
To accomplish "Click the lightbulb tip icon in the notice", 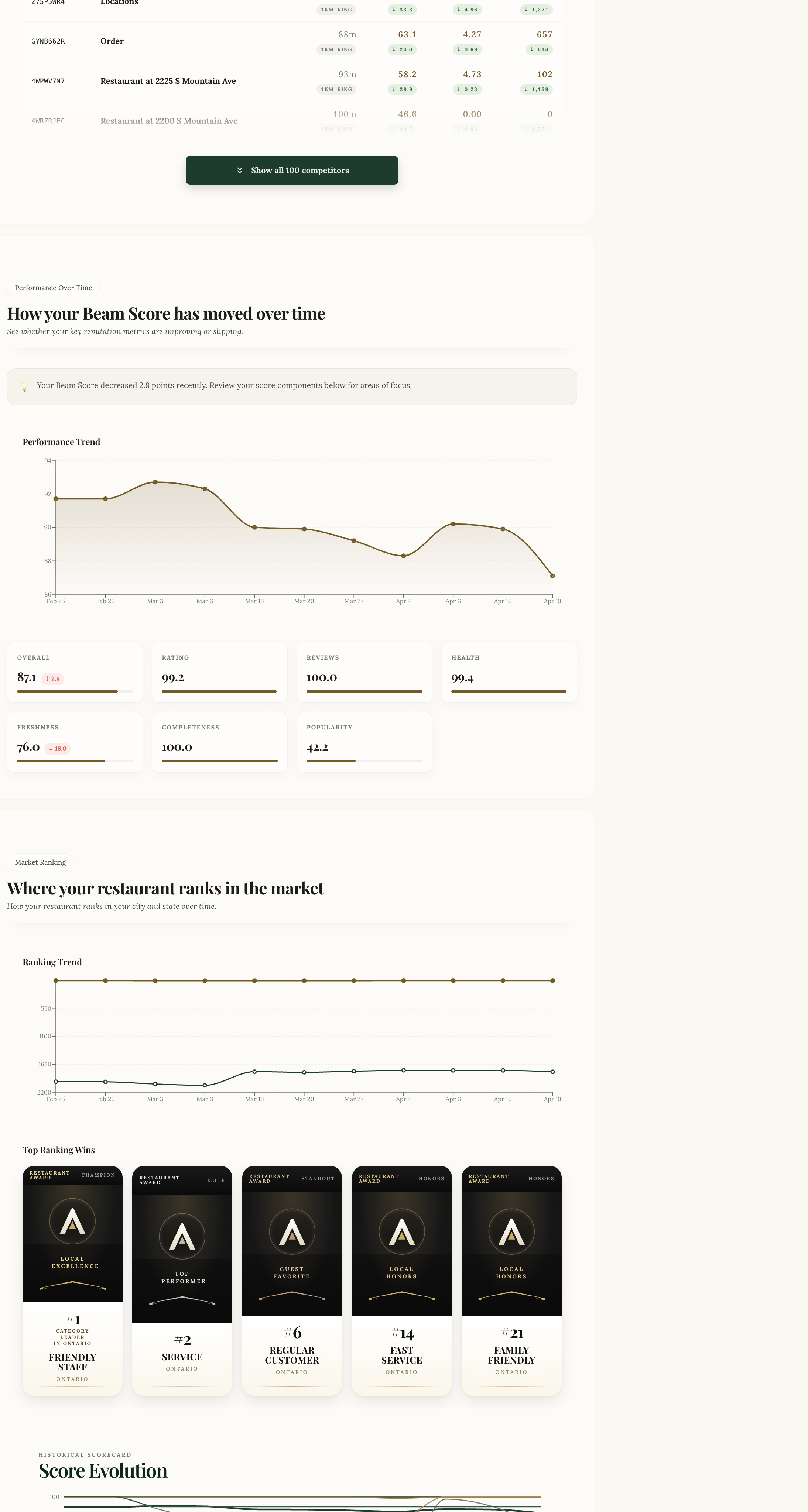I will point(25,387).
